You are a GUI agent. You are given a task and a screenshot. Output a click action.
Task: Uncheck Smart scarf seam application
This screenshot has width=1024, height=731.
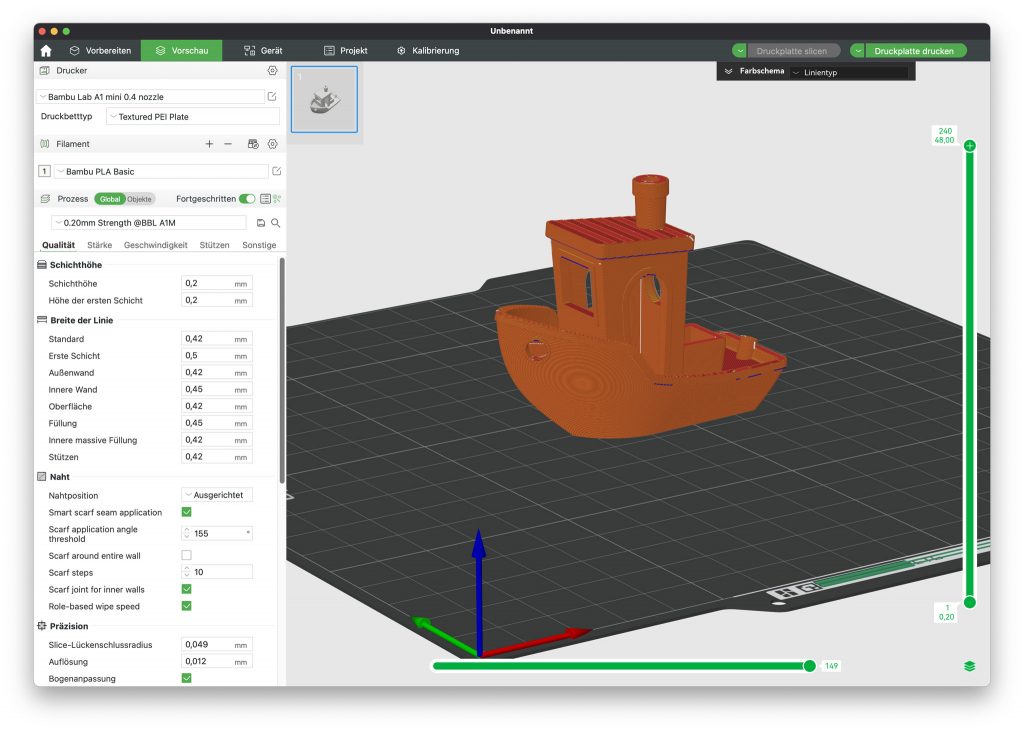coord(186,512)
